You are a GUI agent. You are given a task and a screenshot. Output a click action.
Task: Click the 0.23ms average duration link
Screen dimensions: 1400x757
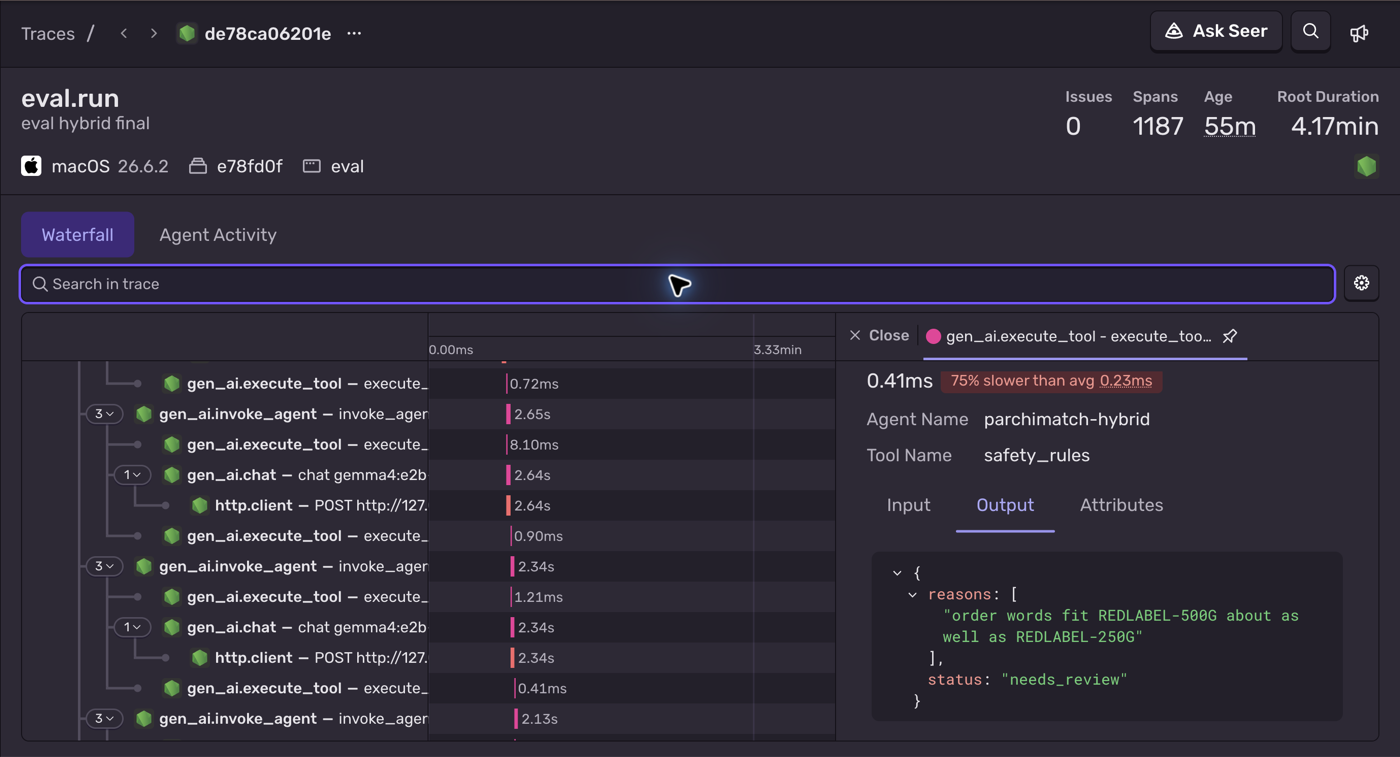1126,381
